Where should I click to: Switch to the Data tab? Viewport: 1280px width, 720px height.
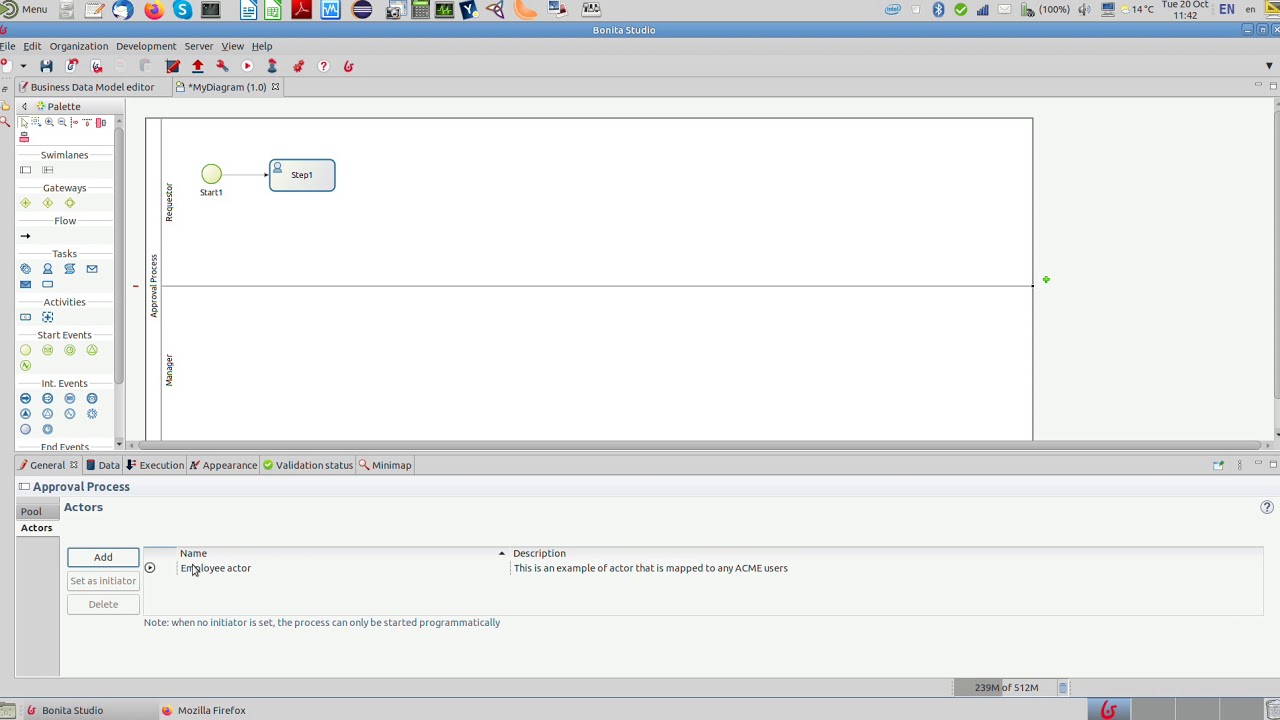pos(103,465)
